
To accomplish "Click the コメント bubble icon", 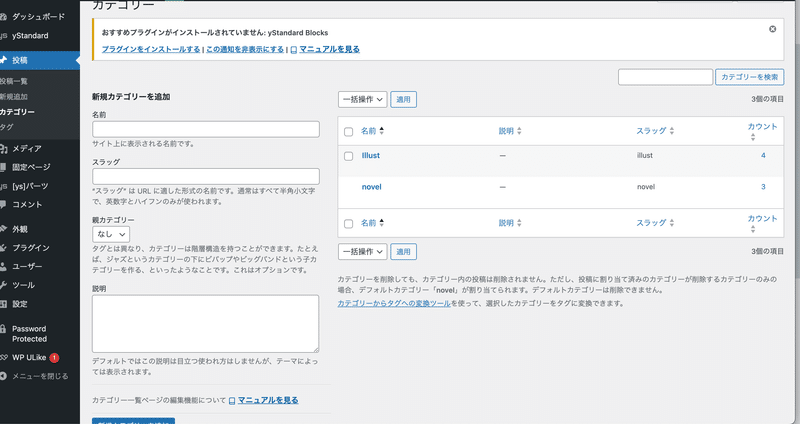I will [4, 204].
